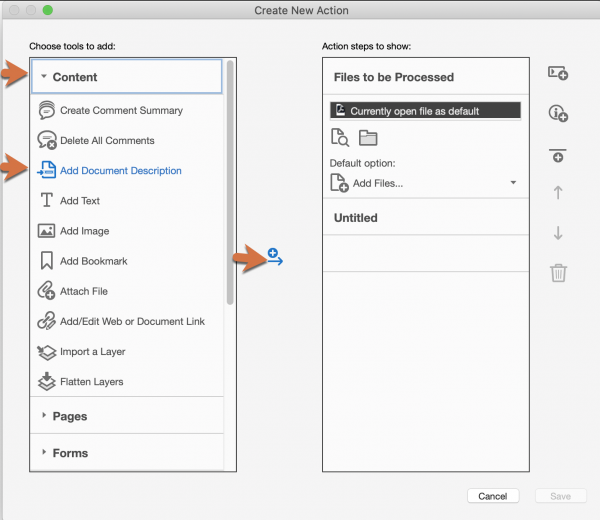The image size is (600, 520).
Task: Click the PDF icon in Currently open file row
Action: pos(341,110)
